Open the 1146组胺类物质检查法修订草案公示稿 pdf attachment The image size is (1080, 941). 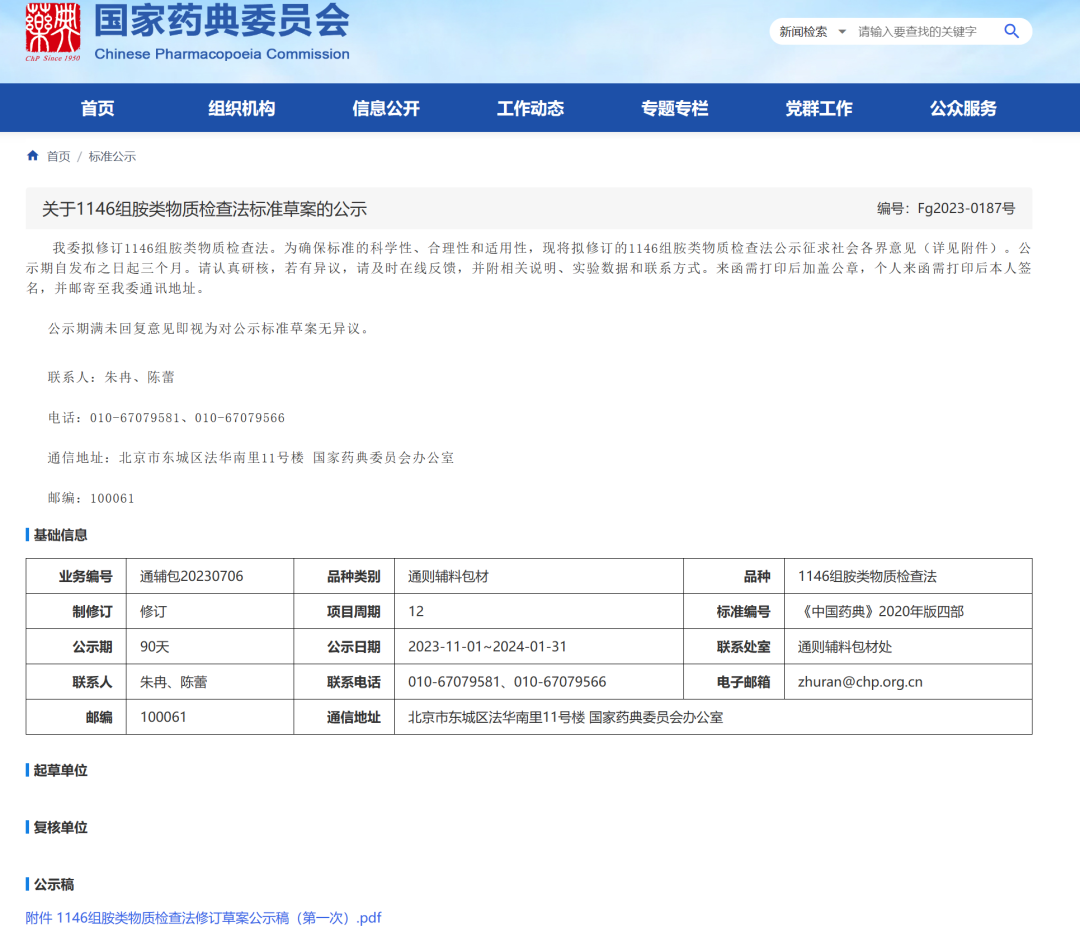point(203,918)
